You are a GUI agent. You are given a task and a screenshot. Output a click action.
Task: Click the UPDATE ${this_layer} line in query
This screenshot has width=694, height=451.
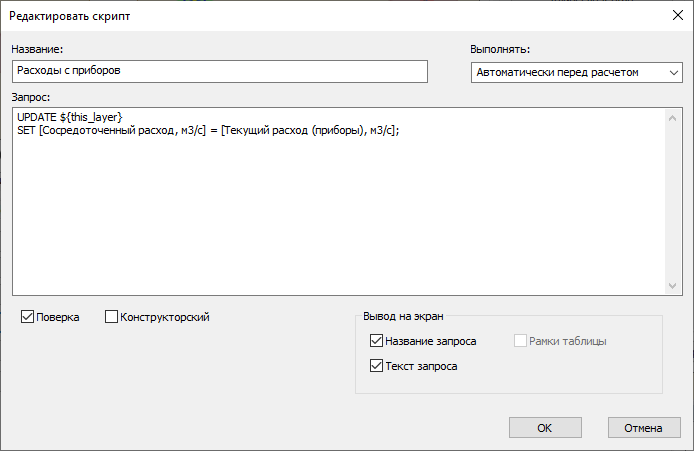[69, 117]
